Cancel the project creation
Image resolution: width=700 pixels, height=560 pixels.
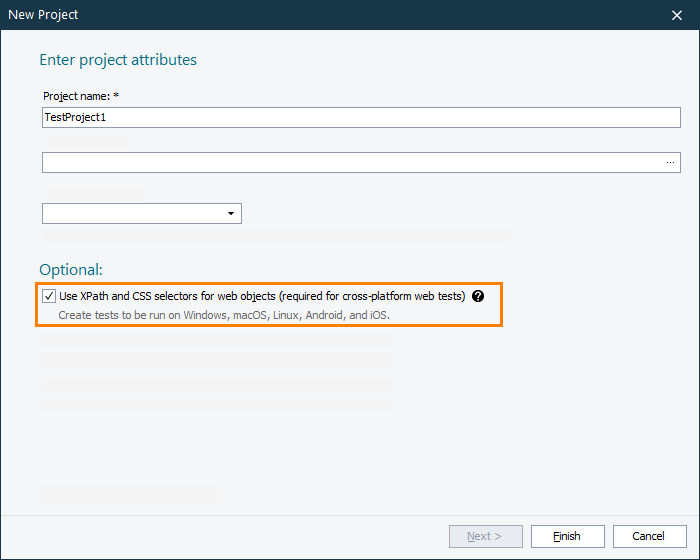pos(649,536)
